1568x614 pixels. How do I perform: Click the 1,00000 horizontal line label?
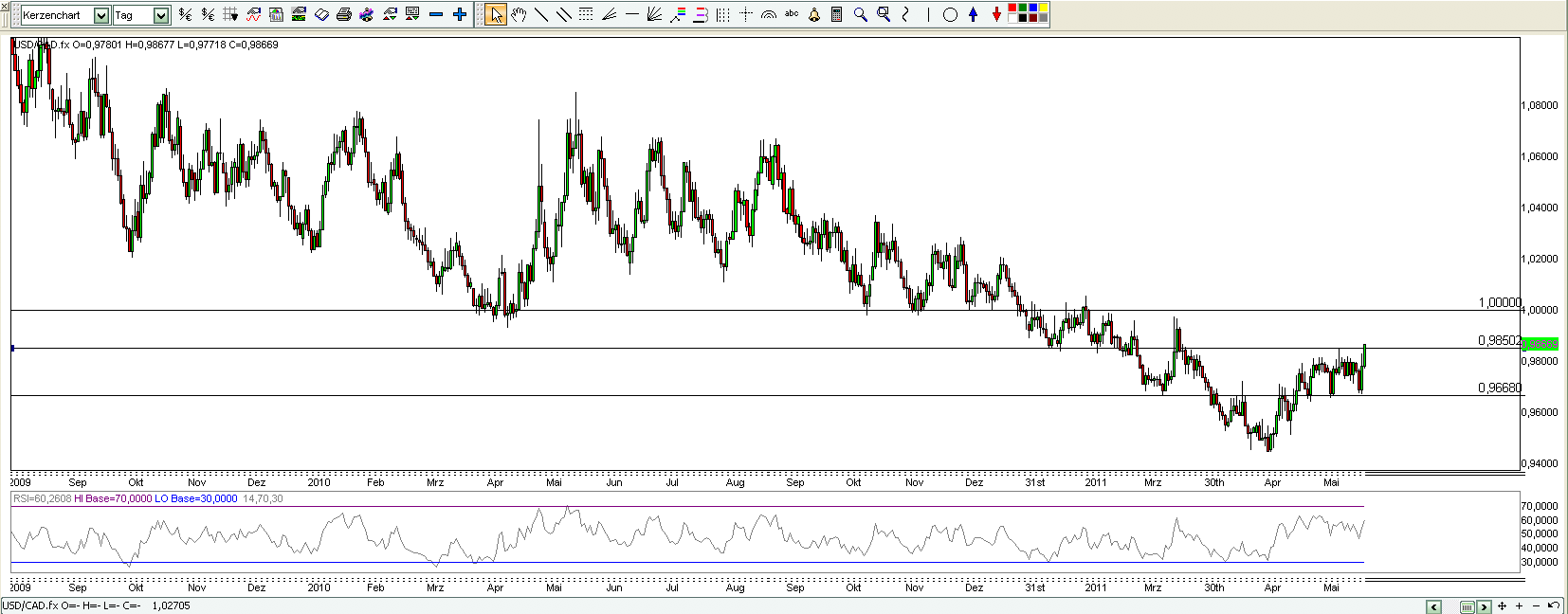coord(1499,302)
